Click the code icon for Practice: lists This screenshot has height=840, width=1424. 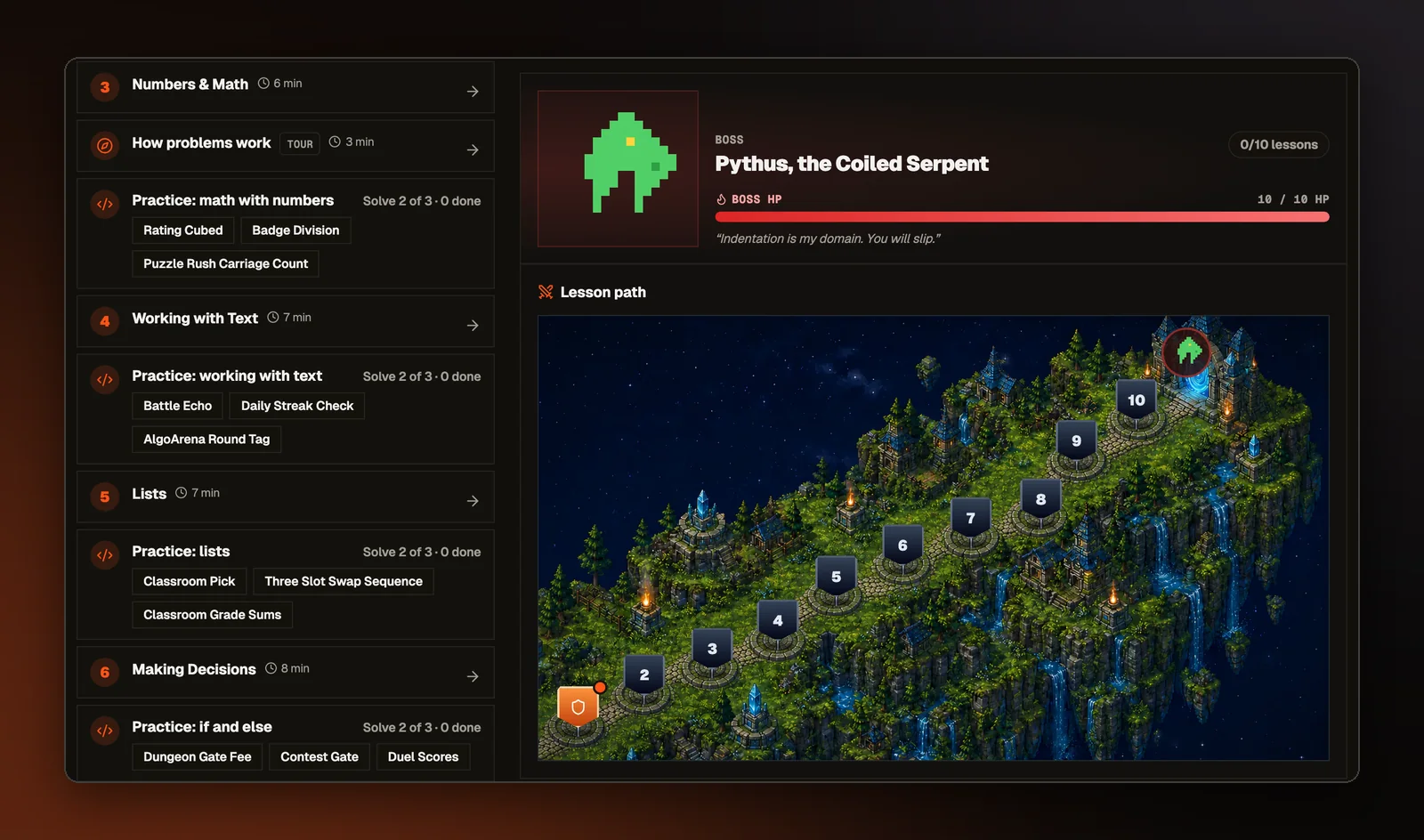[105, 555]
